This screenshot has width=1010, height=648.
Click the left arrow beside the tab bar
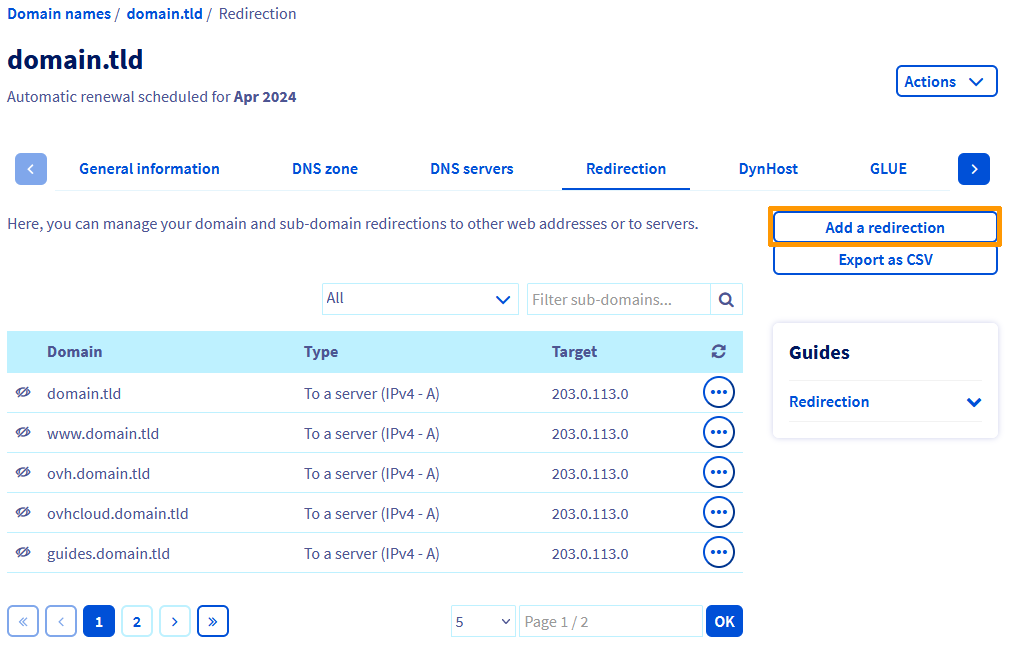[30, 168]
